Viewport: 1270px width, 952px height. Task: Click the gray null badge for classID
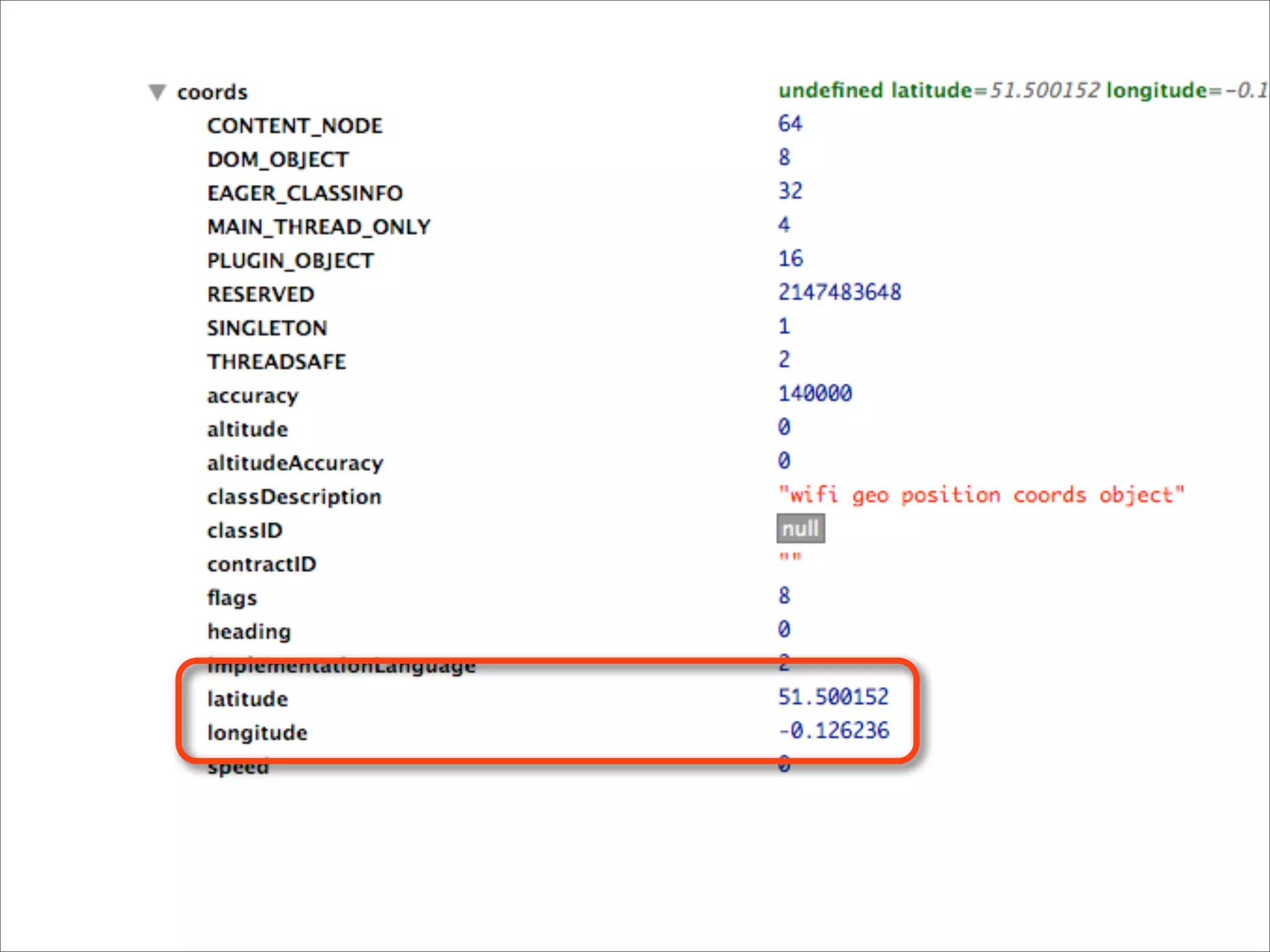(800, 529)
